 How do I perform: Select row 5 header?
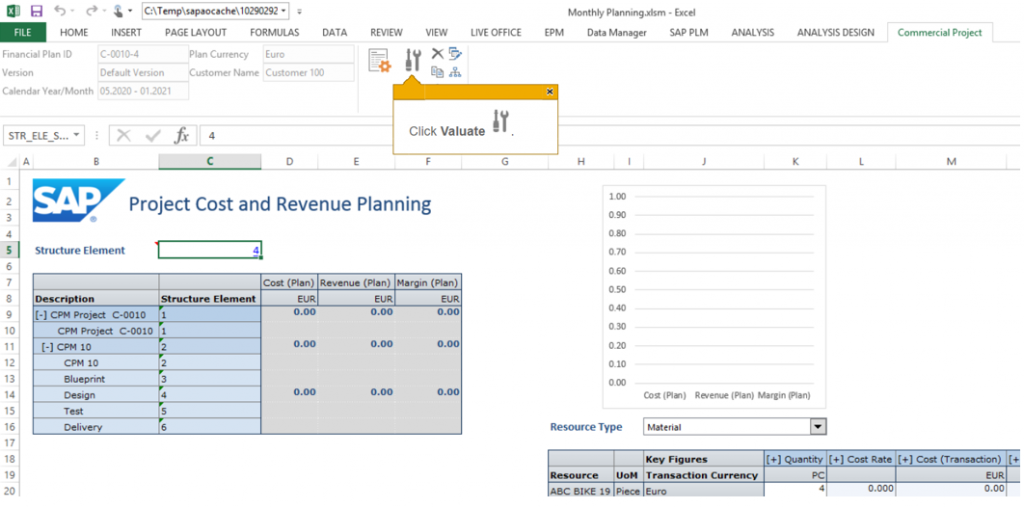tap(9, 249)
